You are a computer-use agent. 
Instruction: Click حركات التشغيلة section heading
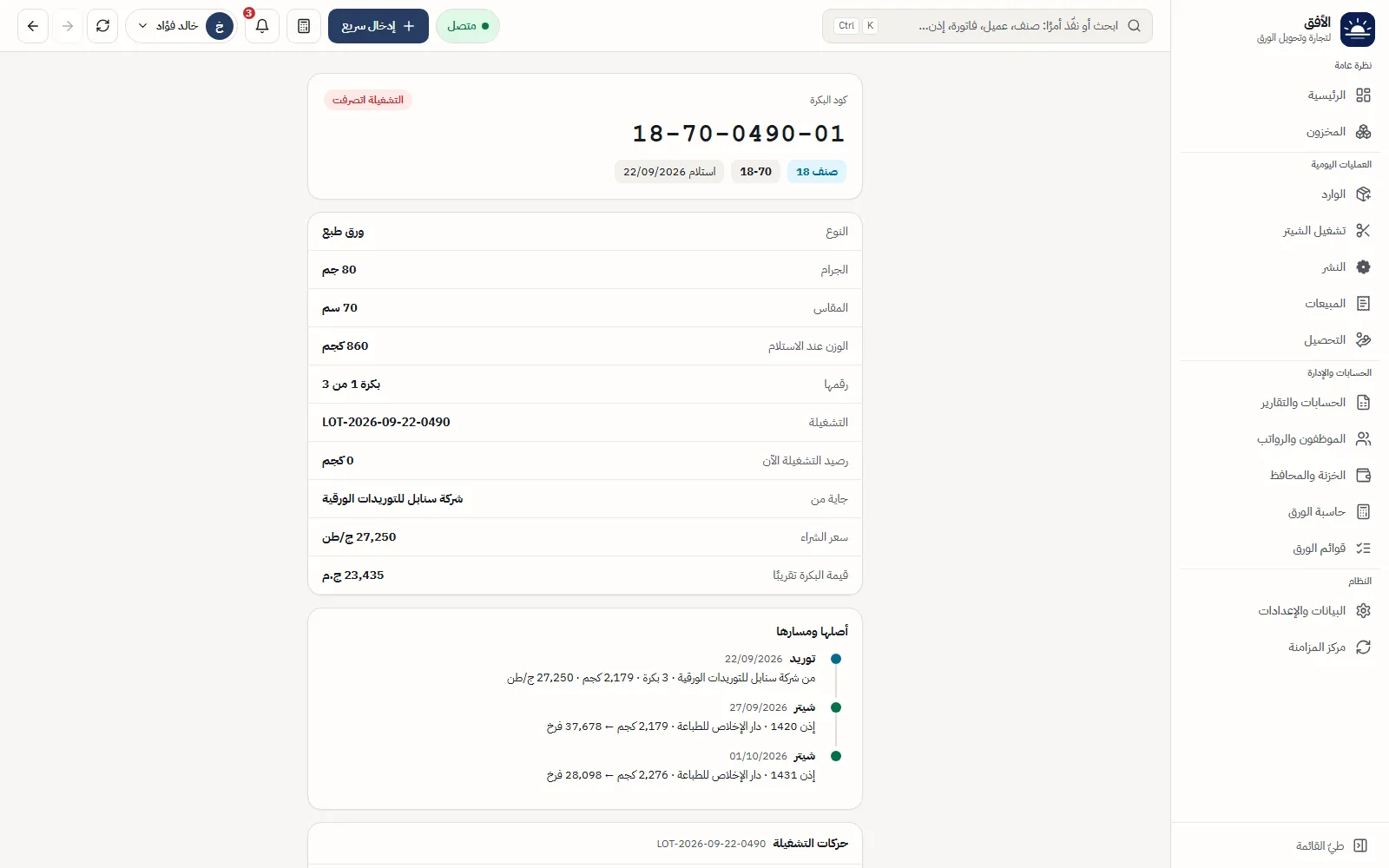click(x=811, y=844)
